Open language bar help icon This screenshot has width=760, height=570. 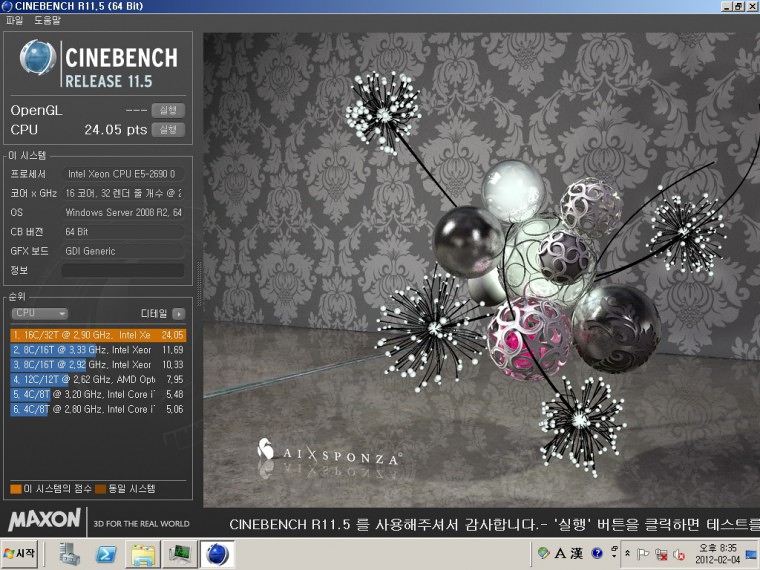pyautogui.click(x=597, y=553)
